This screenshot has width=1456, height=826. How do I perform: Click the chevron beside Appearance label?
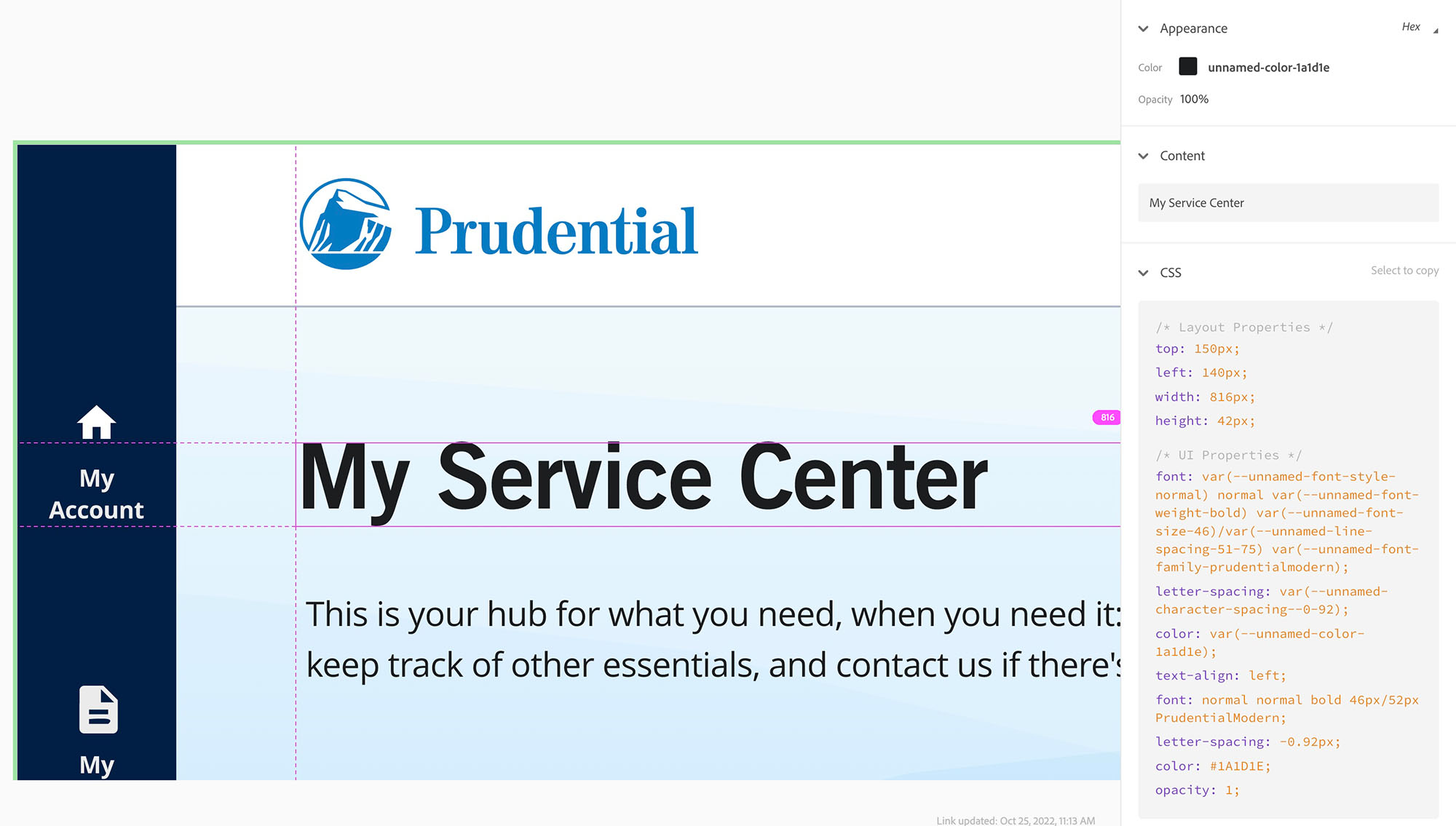(x=1145, y=28)
